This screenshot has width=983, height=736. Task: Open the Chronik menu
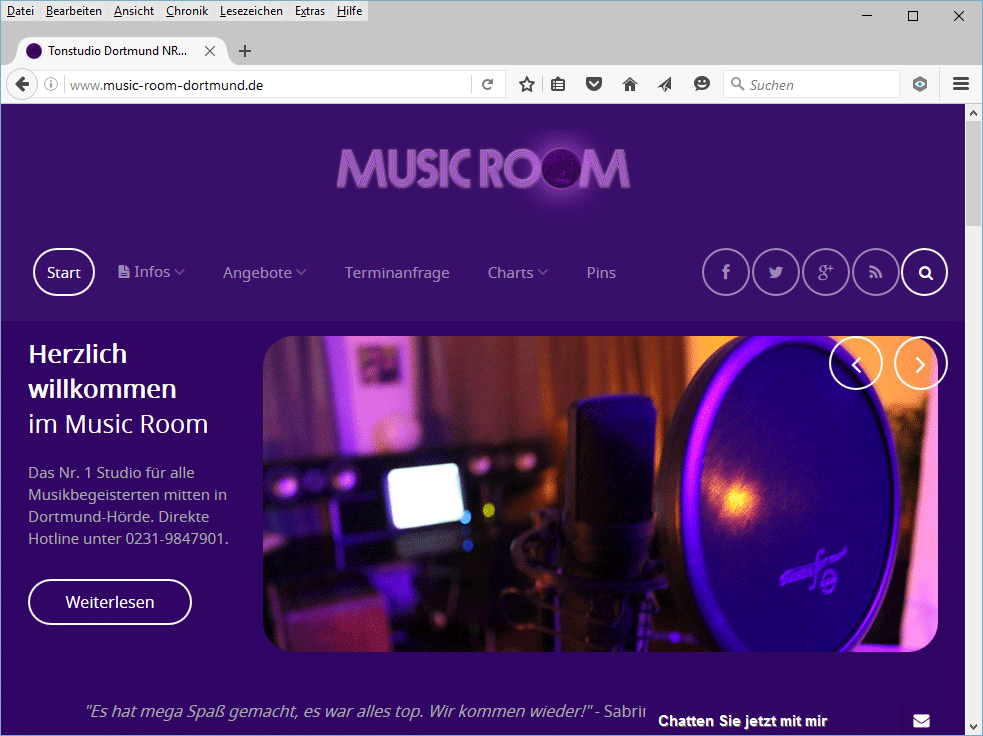click(187, 11)
